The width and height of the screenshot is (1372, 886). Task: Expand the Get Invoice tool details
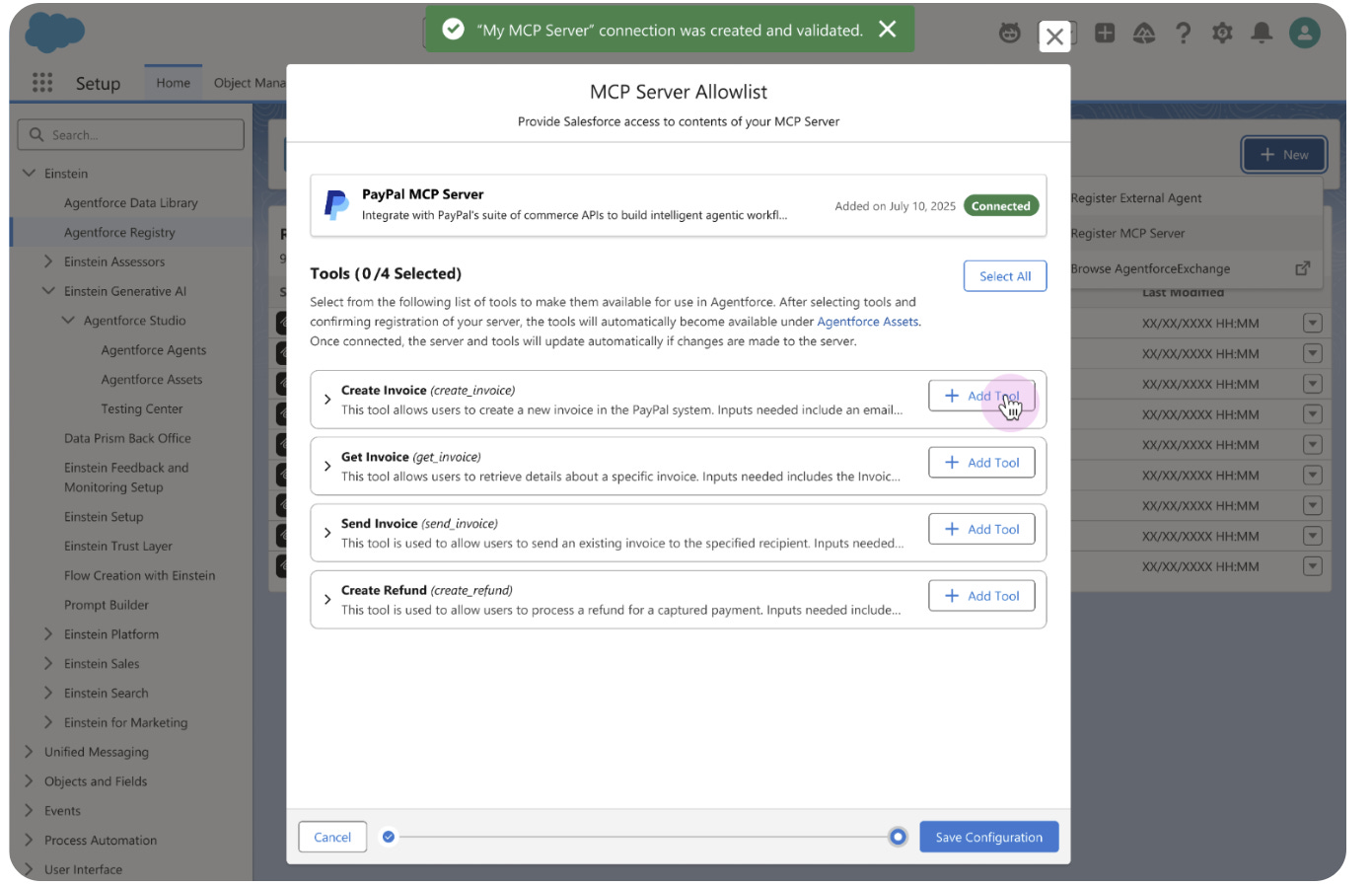(327, 467)
